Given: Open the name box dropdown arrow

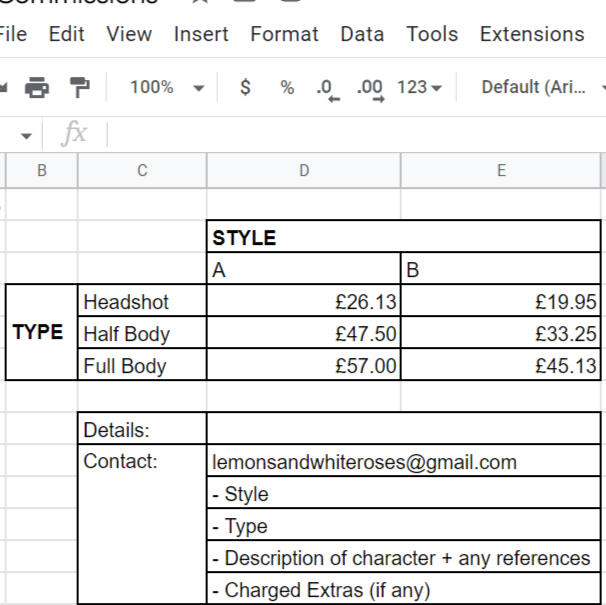Looking at the screenshot, I should pos(26,136).
